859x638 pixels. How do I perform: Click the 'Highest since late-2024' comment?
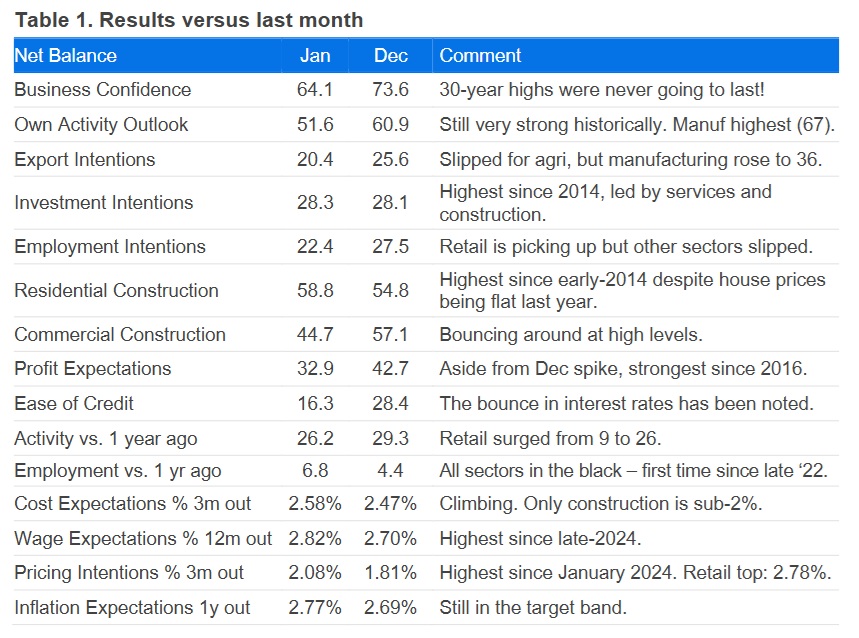pyautogui.click(x=540, y=539)
